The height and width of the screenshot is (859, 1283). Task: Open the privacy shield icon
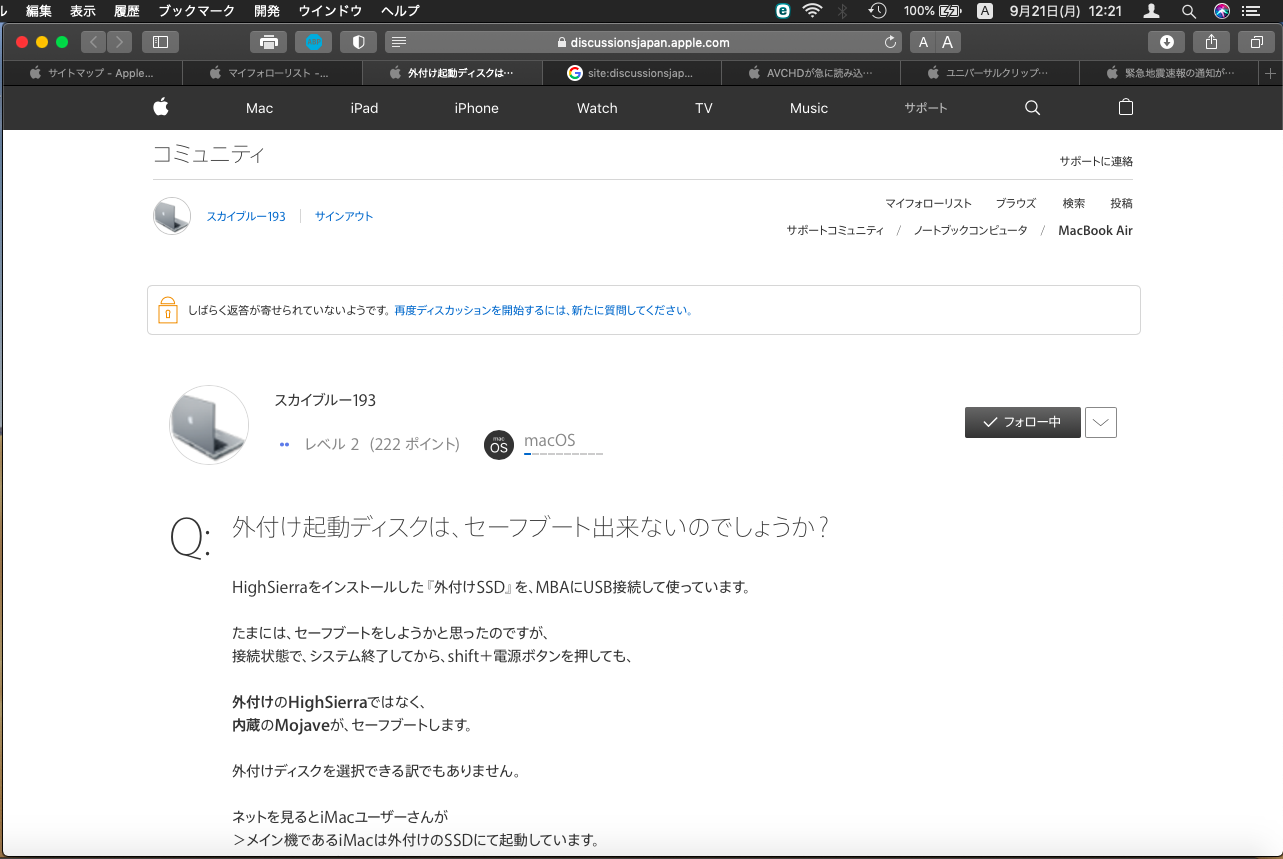point(358,42)
